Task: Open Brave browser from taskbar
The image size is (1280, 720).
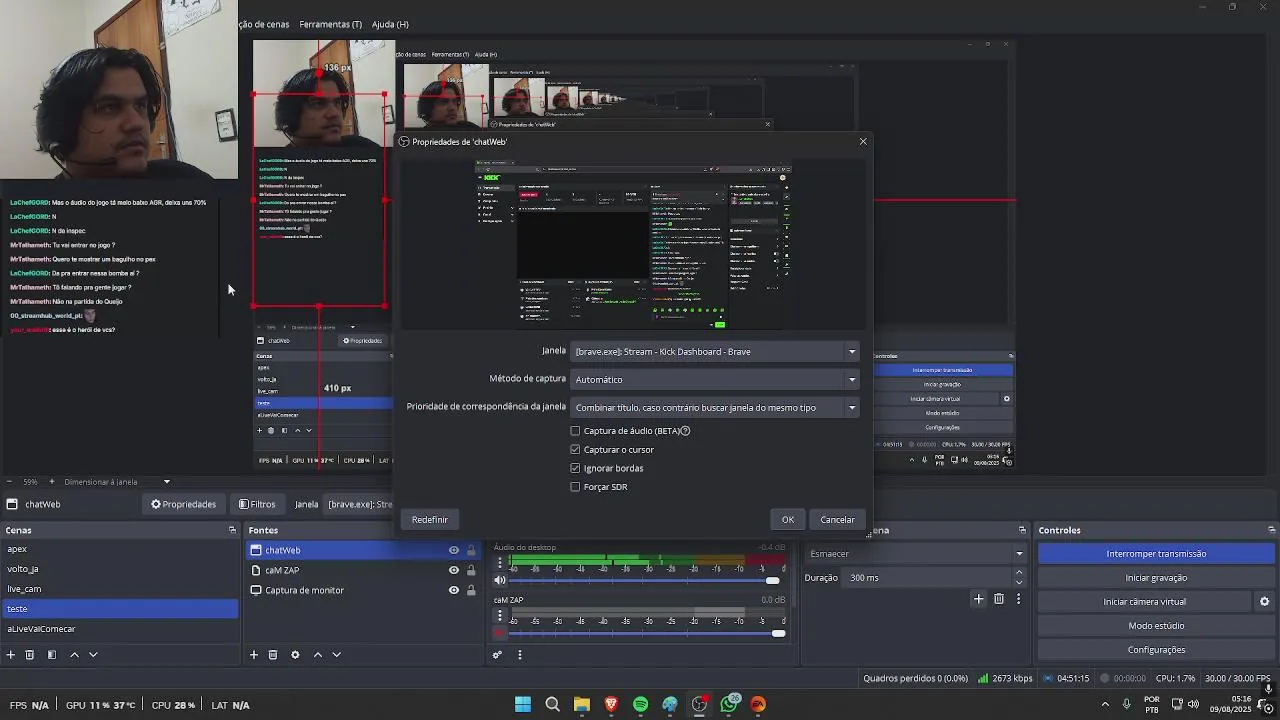Action: [611, 704]
